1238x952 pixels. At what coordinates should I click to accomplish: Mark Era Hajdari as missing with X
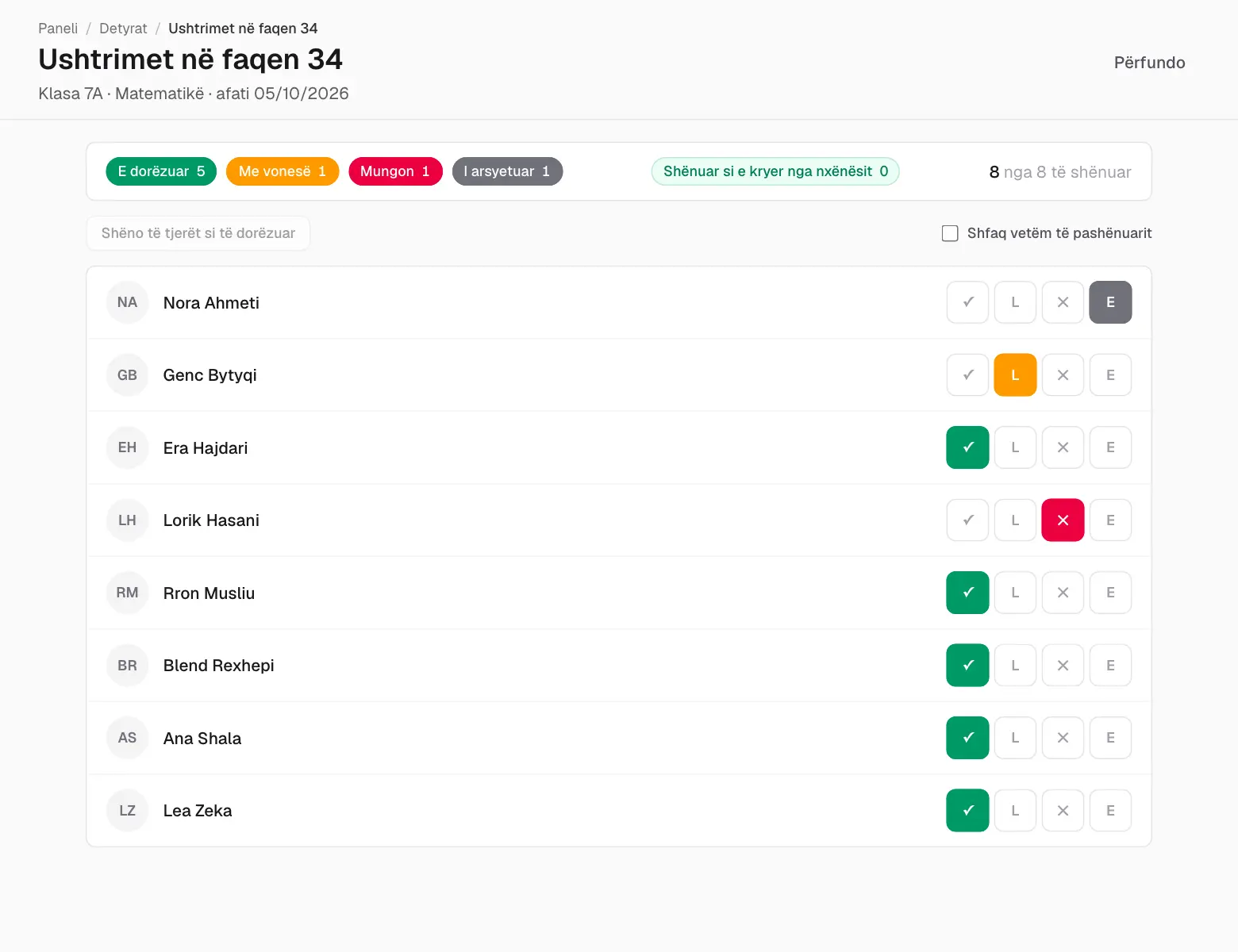pos(1063,447)
